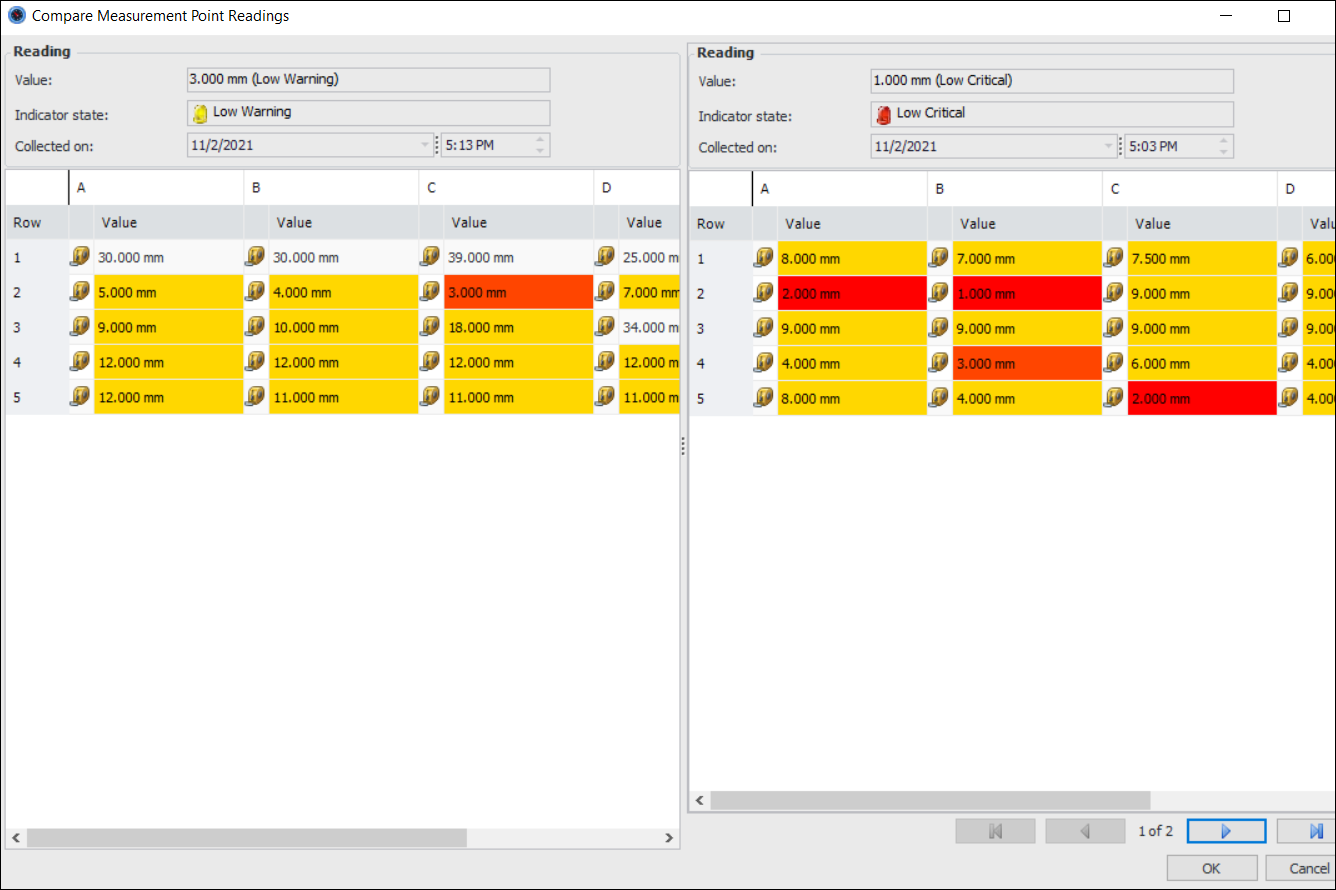This screenshot has width=1336, height=890.
Task: Open the left Collected on date dropdown
Action: pos(425,145)
